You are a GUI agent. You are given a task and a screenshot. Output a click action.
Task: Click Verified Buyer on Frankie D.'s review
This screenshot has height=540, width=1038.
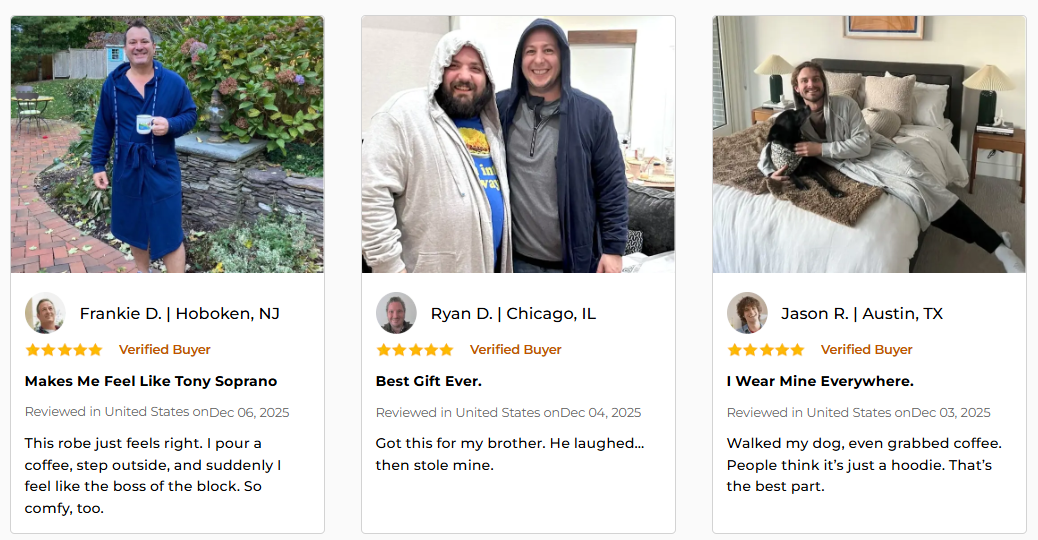[165, 350]
